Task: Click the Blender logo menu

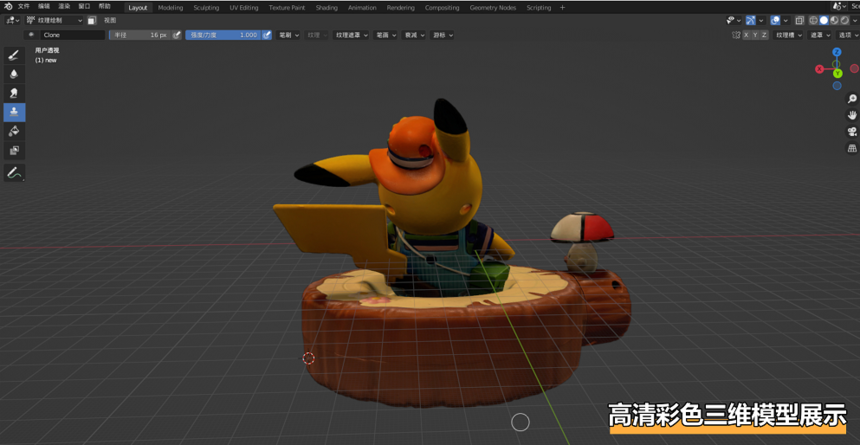Action: pyautogui.click(x=8, y=7)
